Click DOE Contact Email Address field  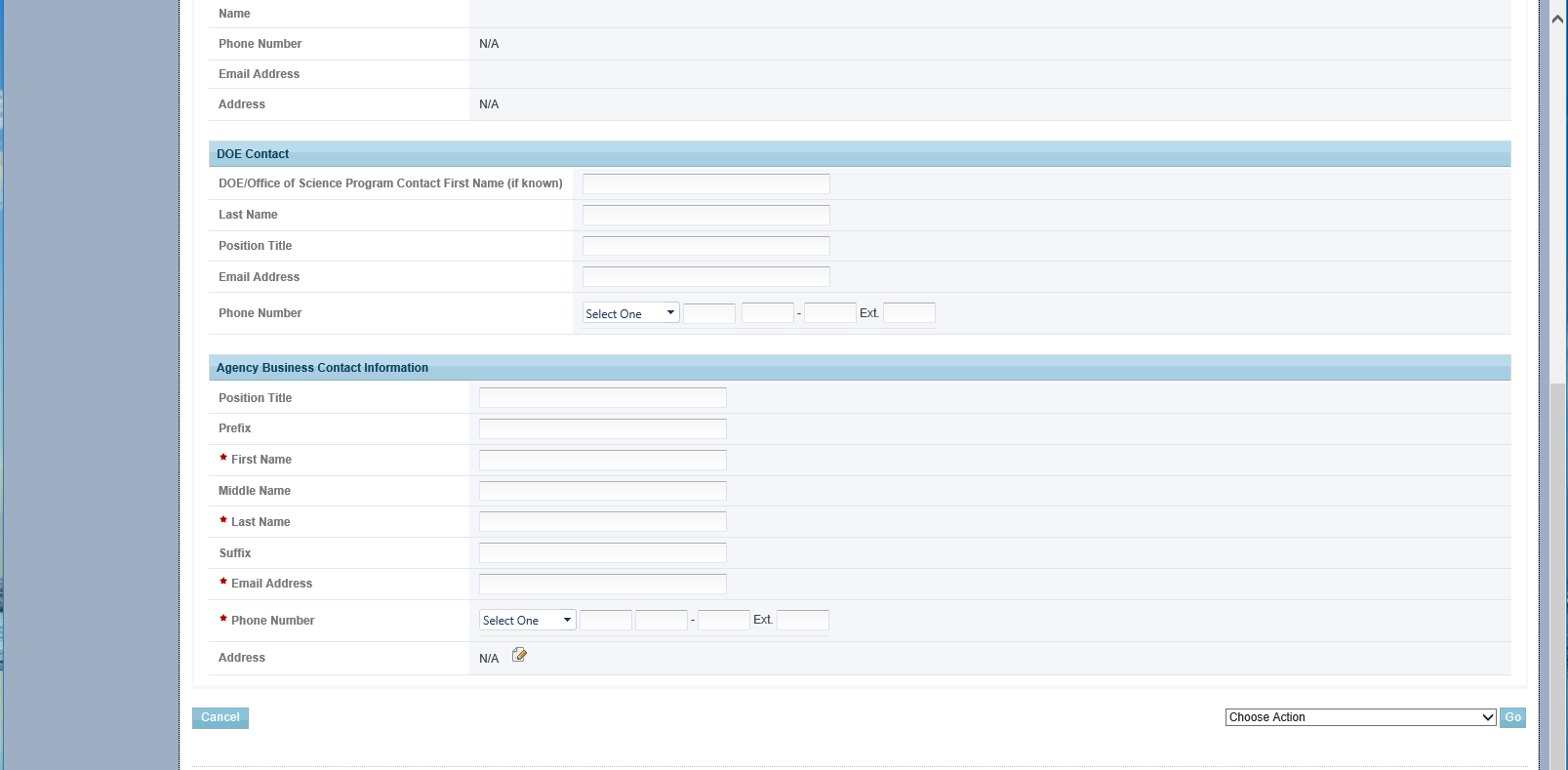coord(706,277)
